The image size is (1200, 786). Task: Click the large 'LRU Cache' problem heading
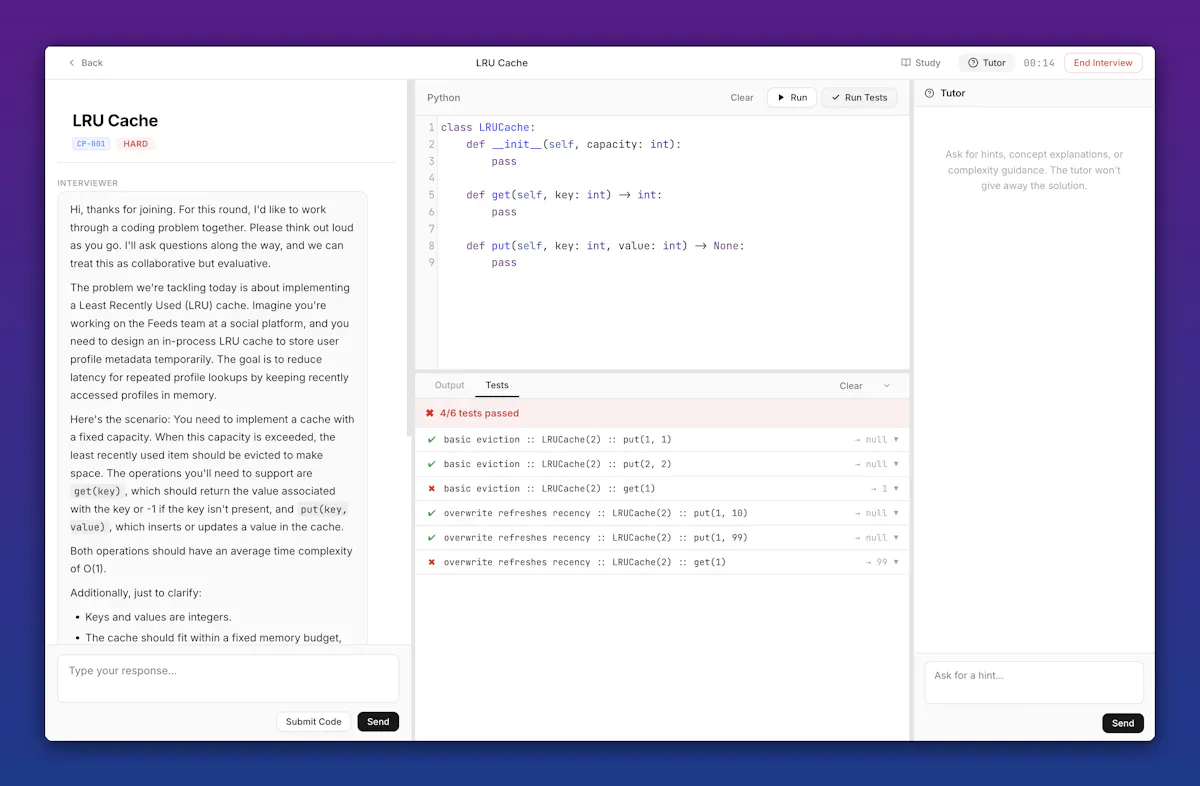tap(115, 120)
